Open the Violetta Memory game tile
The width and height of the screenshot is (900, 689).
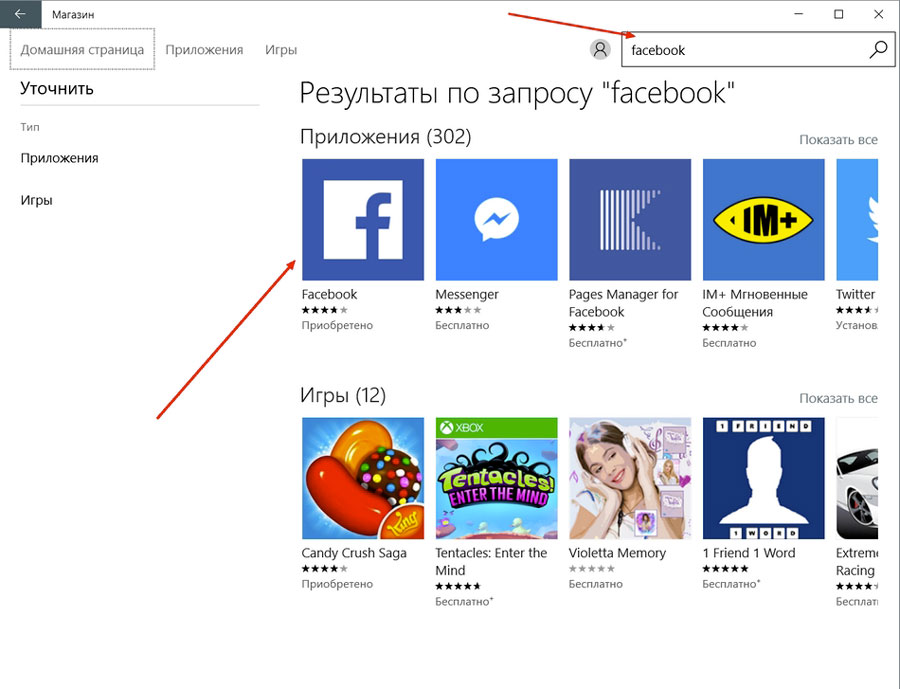(629, 477)
